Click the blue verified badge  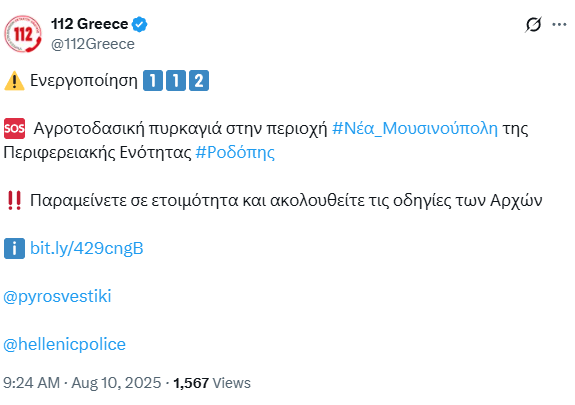tap(140, 24)
